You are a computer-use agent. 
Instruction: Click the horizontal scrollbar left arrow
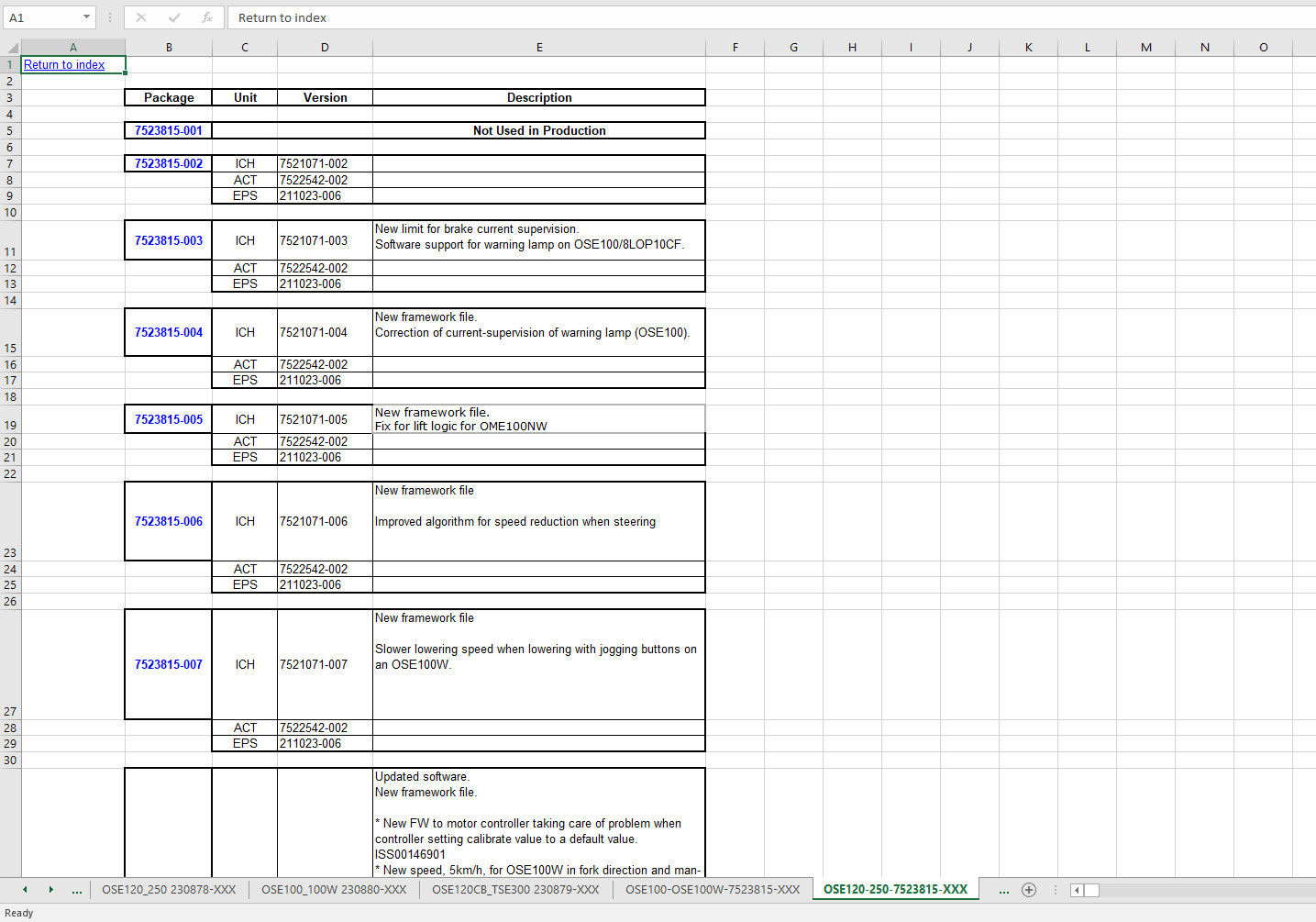coord(1078,890)
